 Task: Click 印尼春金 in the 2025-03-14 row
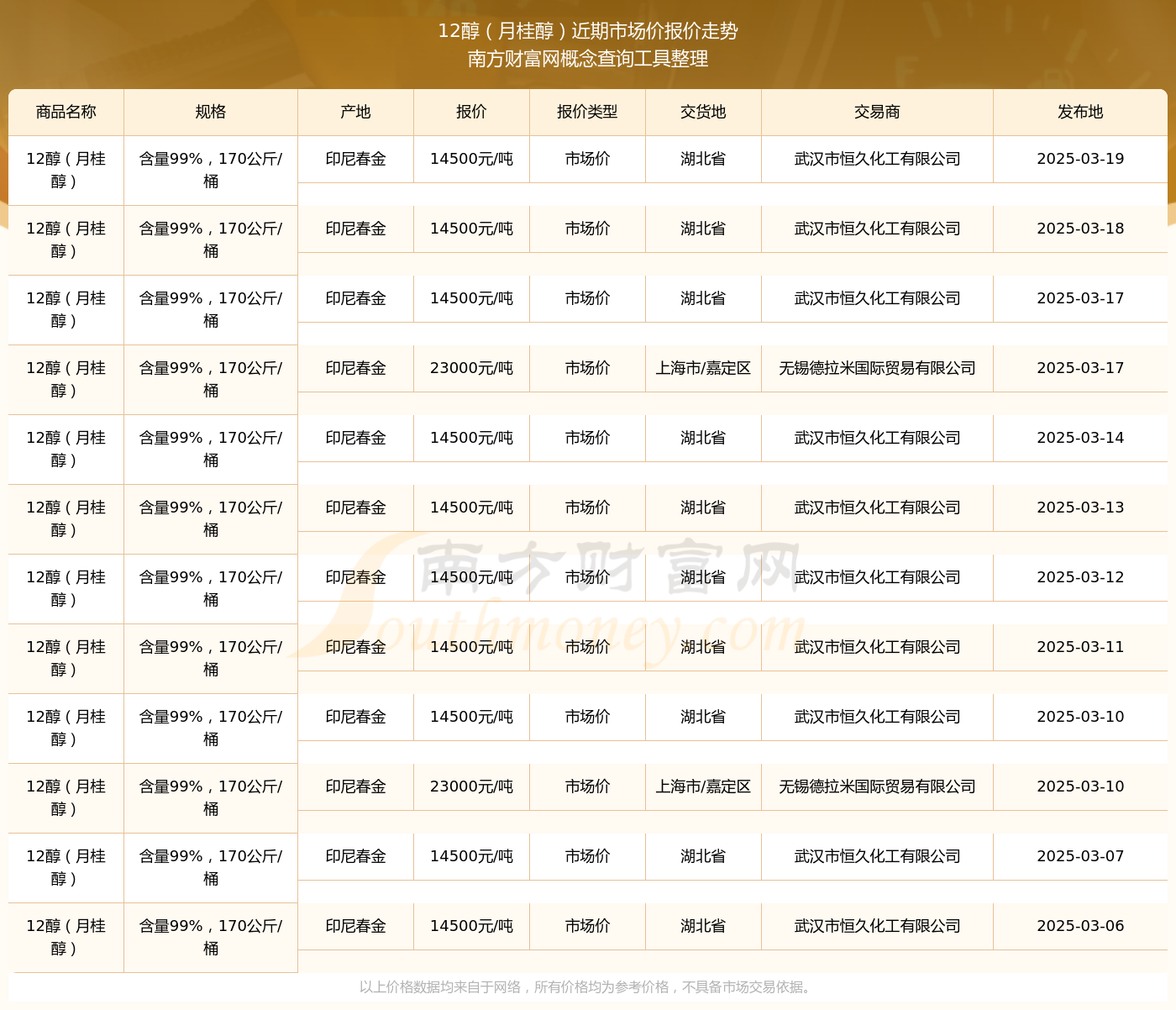point(355,438)
